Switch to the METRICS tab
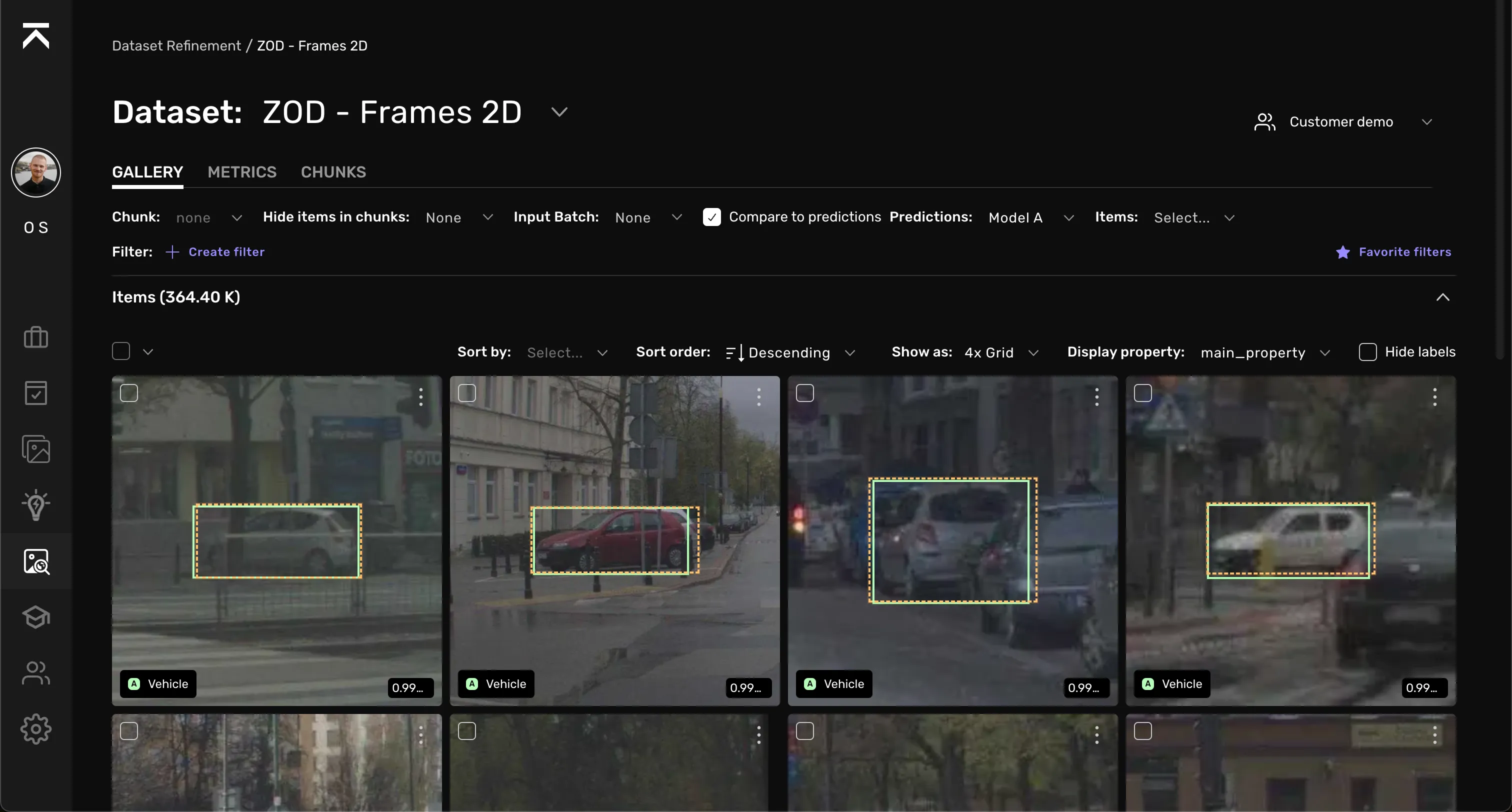1512x812 pixels. pyautogui.click(x=242, y=172)
